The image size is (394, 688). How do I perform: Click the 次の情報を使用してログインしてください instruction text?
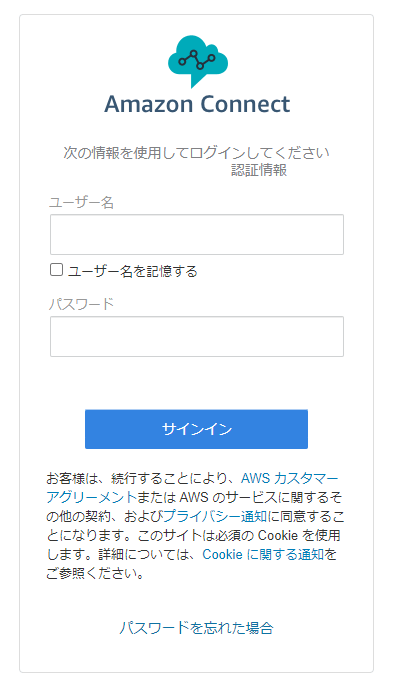(196, 153)
